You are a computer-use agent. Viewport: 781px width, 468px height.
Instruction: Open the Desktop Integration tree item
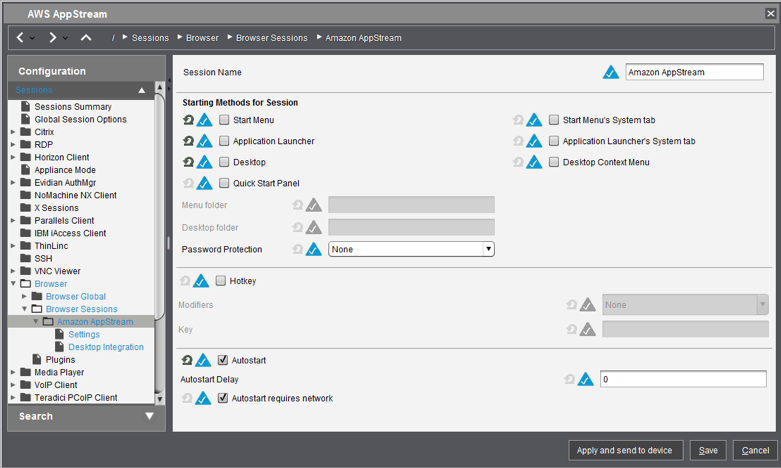click(x=106, y=347)
